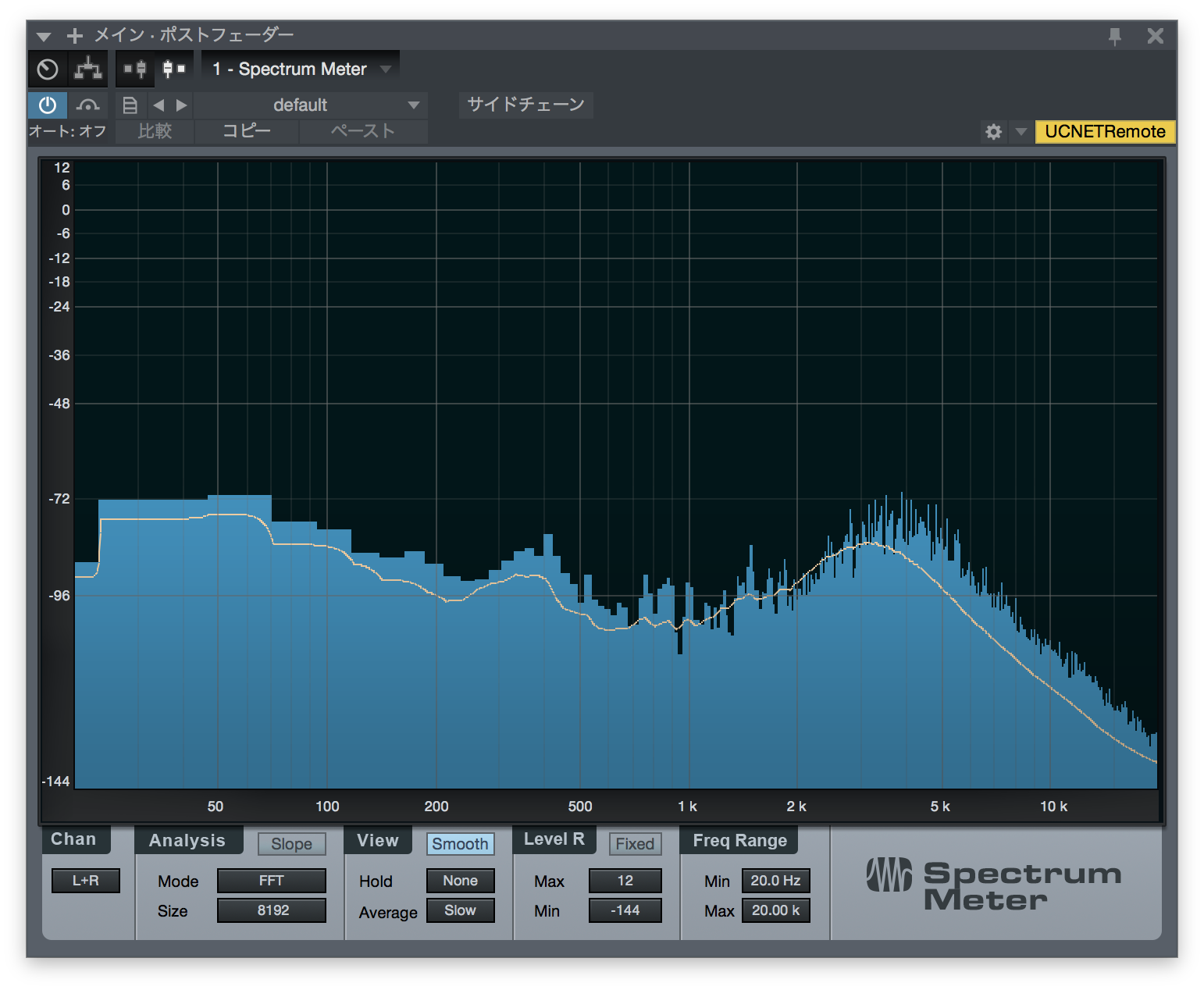1204x990 pixels.
Task: Click the オート: オフ automation label
Action: tap(68, 131)
